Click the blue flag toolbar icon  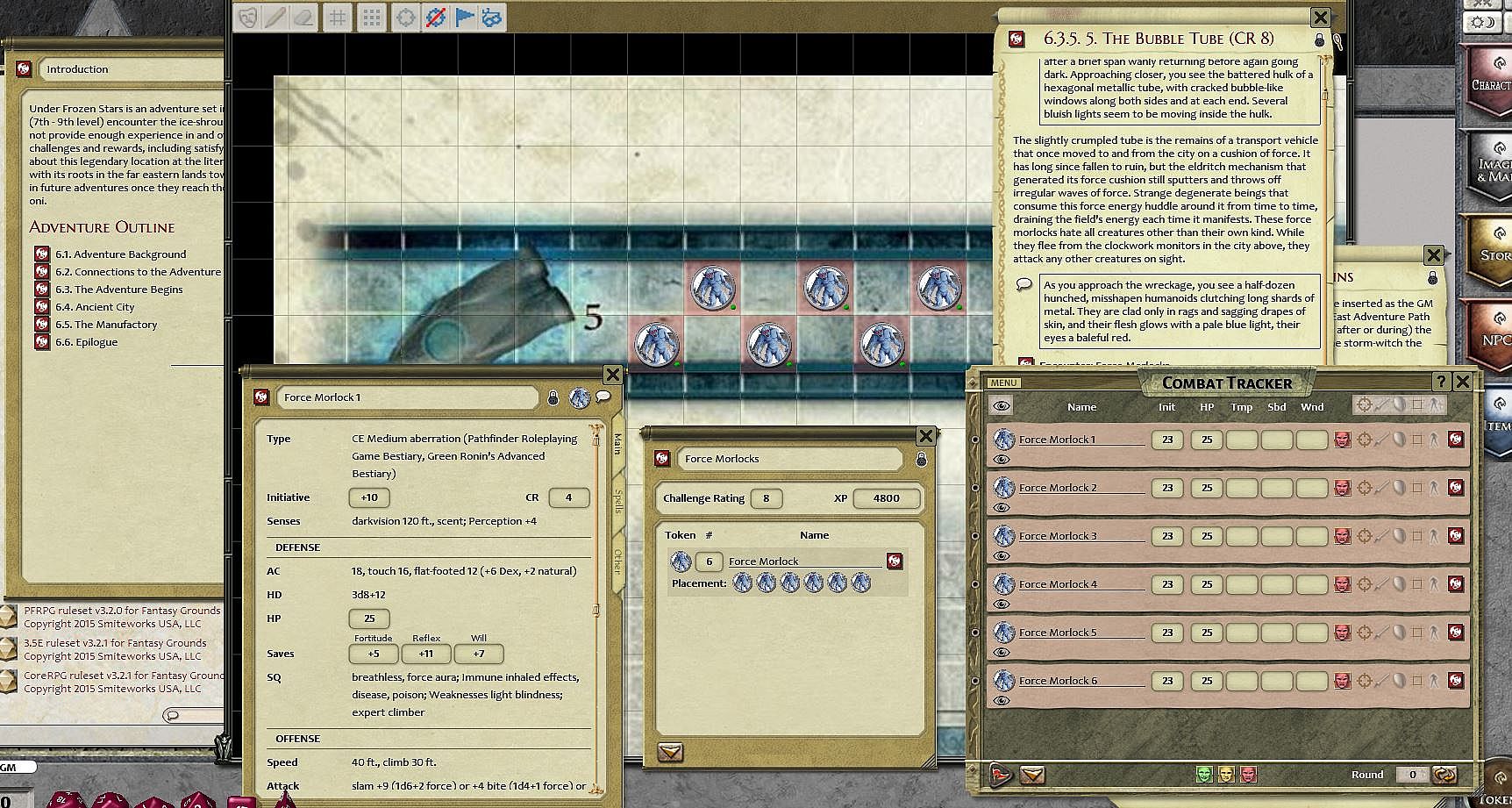pyautogui.click(x=464, y=18)
